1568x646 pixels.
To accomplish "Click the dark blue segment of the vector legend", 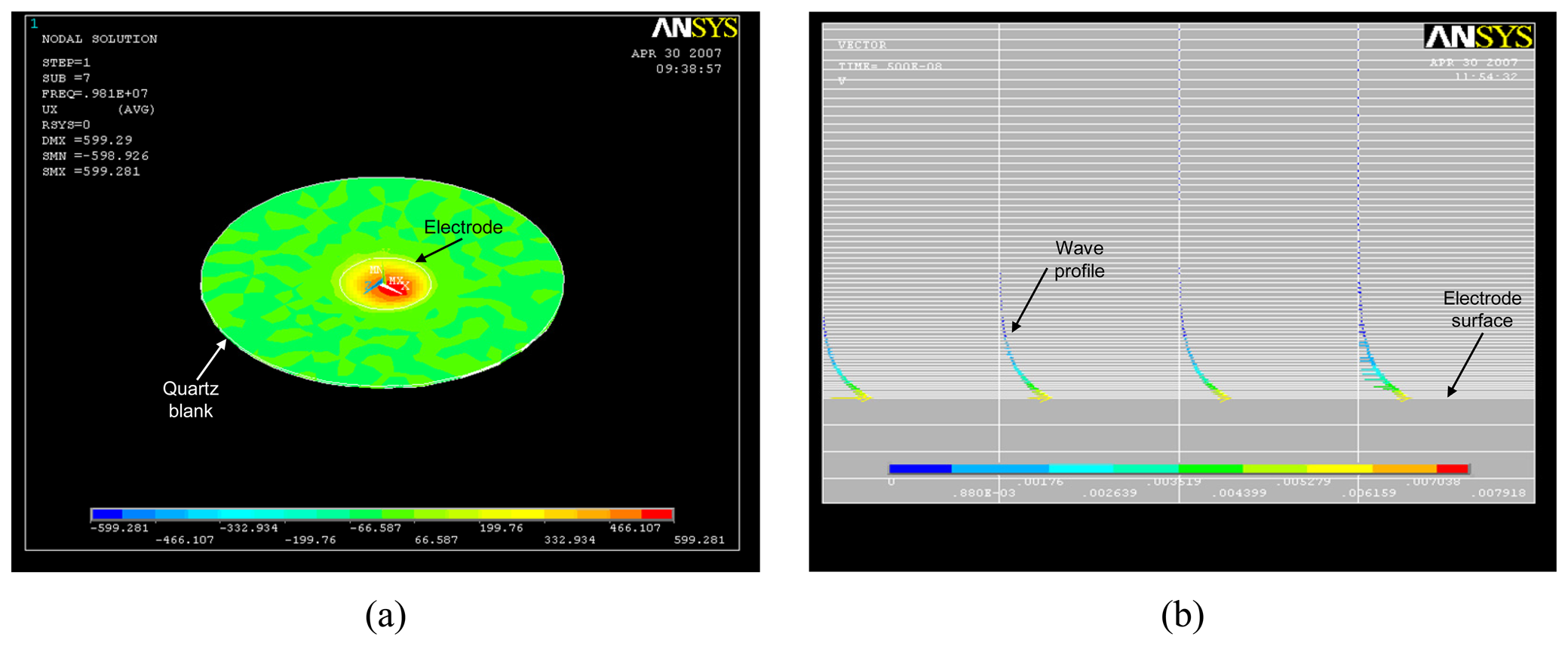I will click(x=920, y=469).
